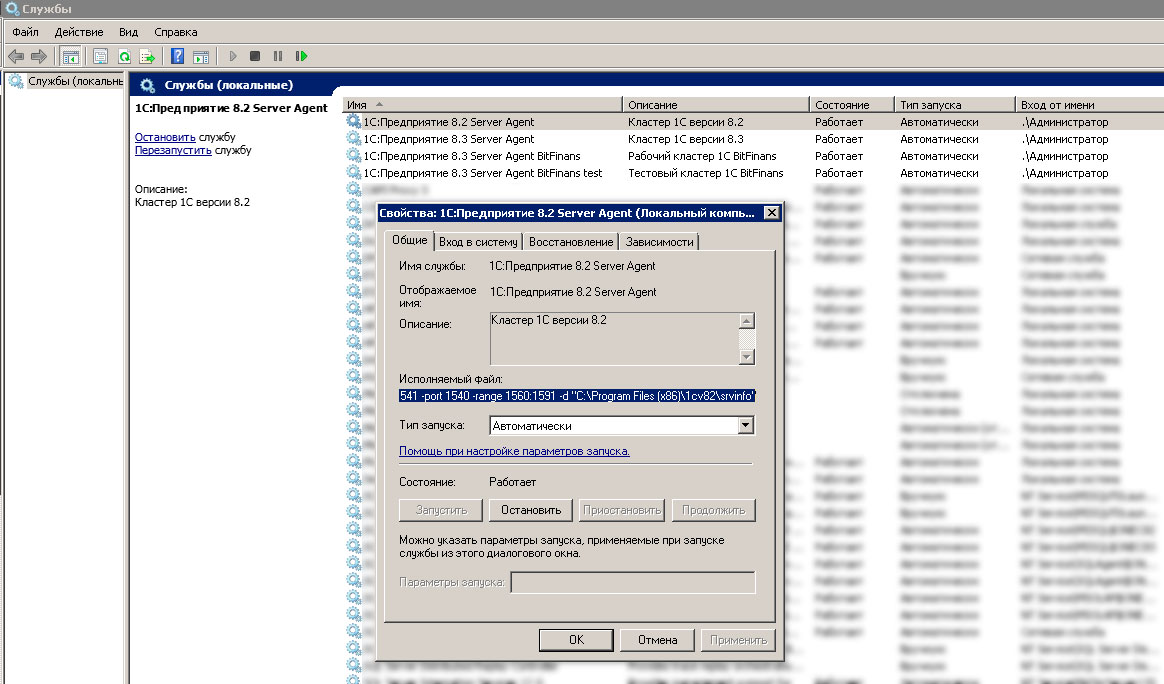Click the gear icon of Server Agent BitFinans test row

(354, 172)
